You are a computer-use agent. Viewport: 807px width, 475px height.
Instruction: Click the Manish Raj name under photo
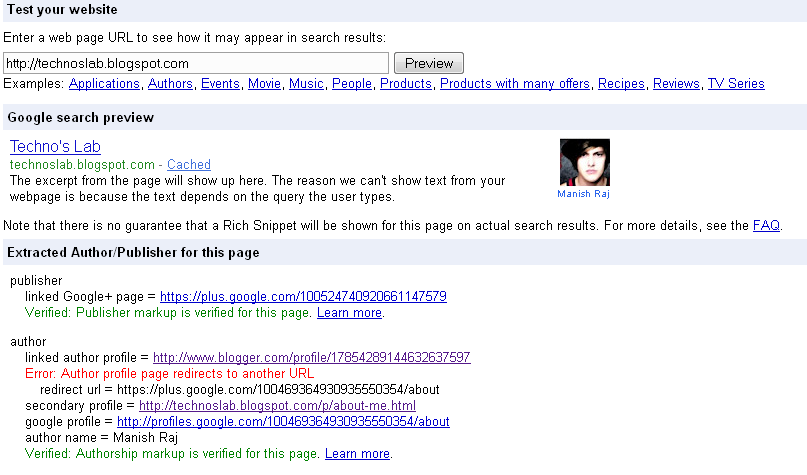coord(583,194)
